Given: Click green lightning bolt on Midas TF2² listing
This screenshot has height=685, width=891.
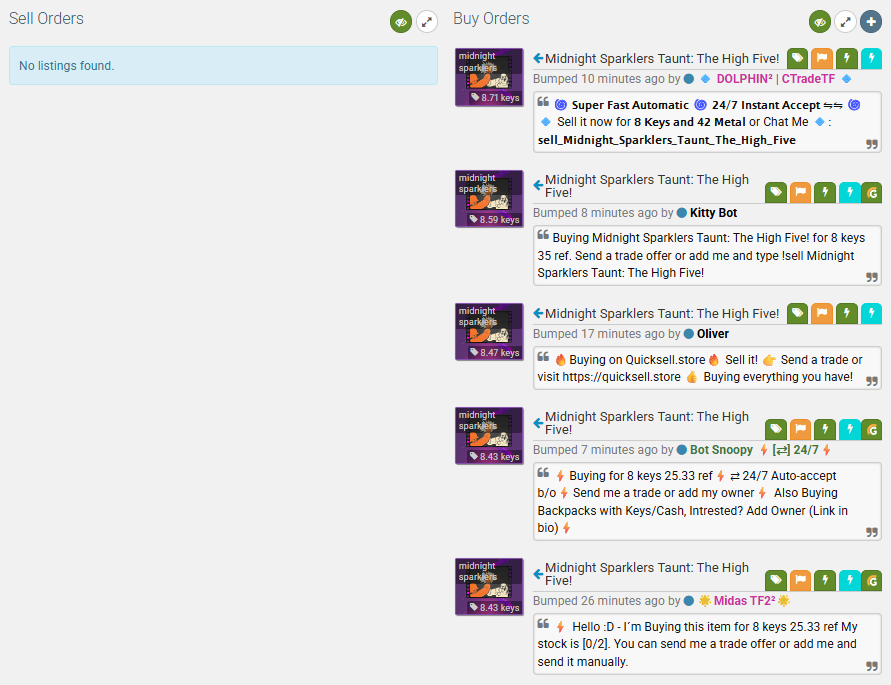Looking at the screenshot, I should tap(825, 581).
